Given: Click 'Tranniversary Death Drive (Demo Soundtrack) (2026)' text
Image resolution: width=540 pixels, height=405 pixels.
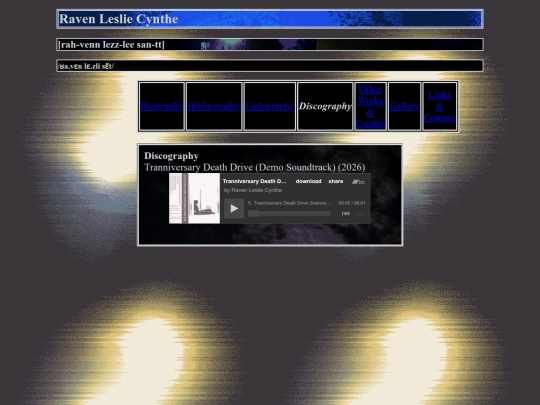Looking at the screenshot, I should [x=255, y=167].
